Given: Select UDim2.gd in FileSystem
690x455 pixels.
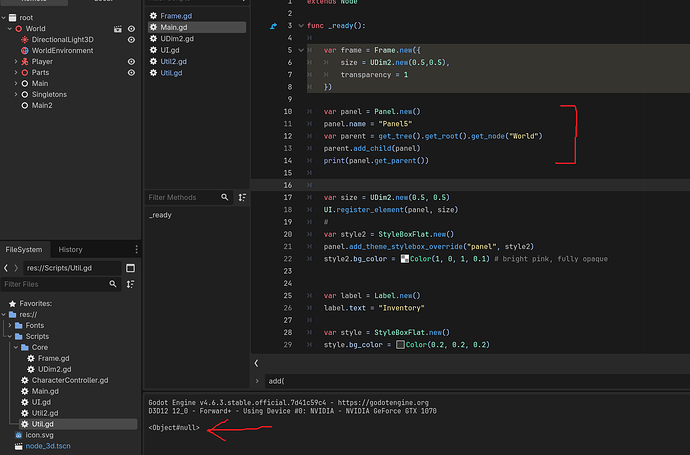Looking at the screenshot, I should tap(54, 370).
